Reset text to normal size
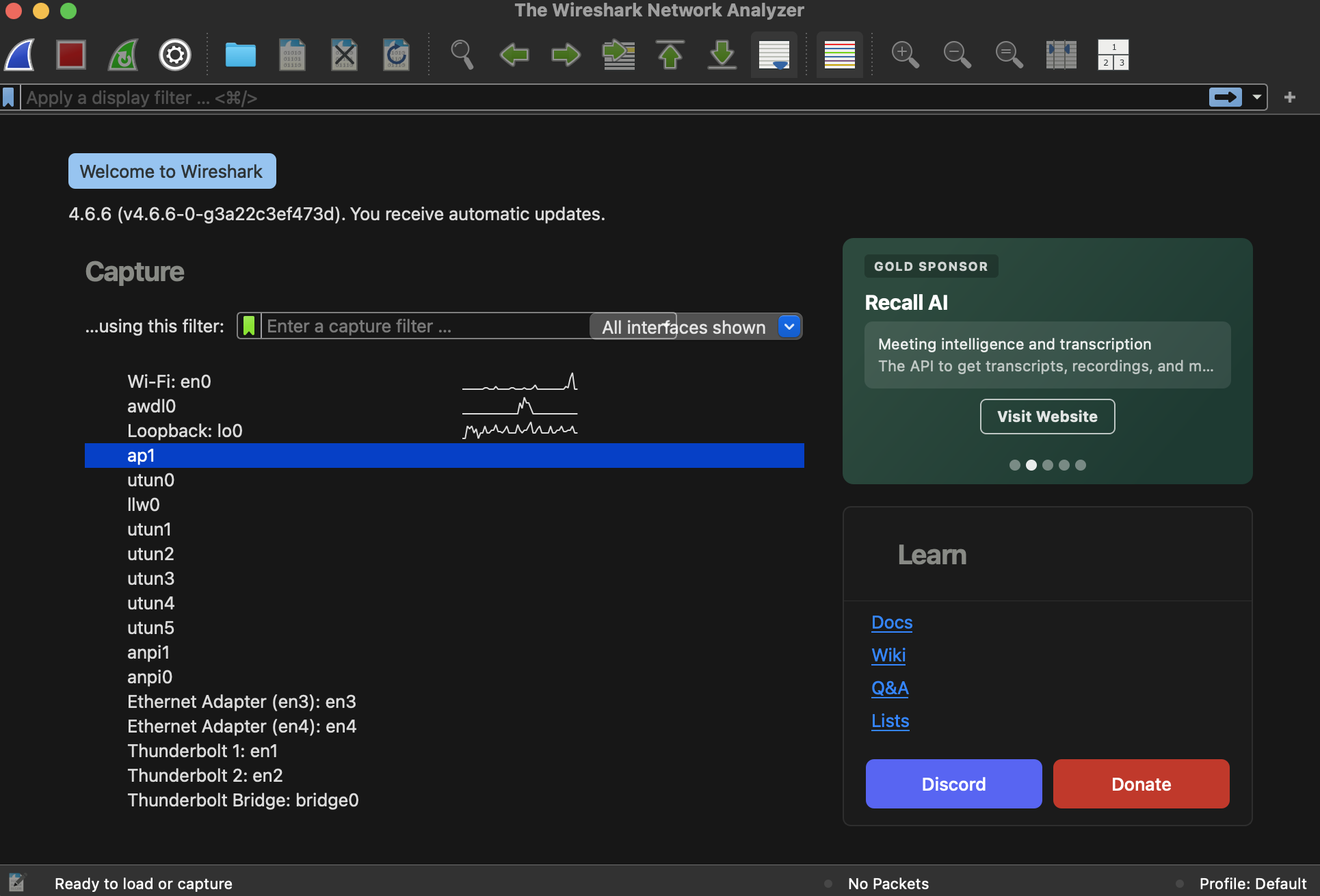1320x896 pixels. pyautogui.click(x=1009, y=55)
